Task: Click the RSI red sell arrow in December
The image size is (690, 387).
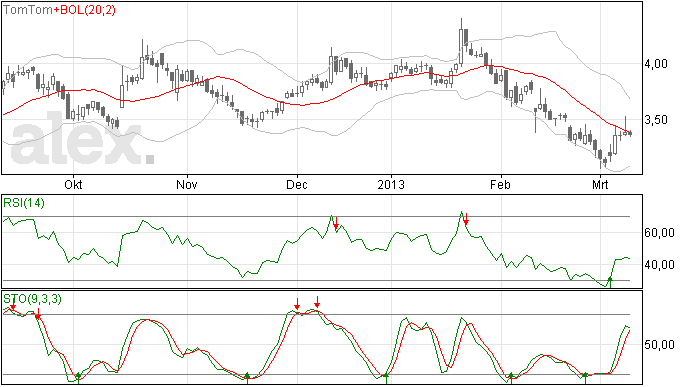Action: (336, 223)
